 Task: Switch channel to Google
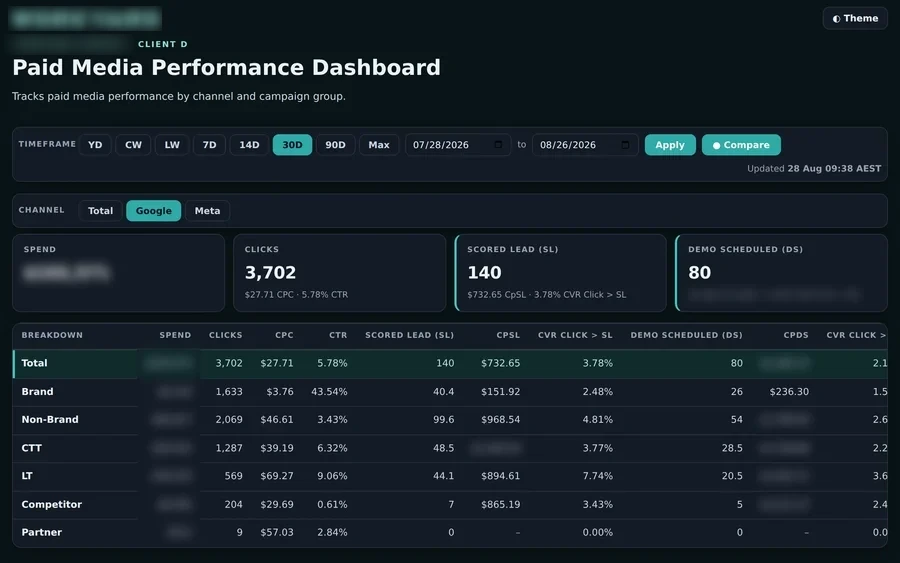point(153,211)
